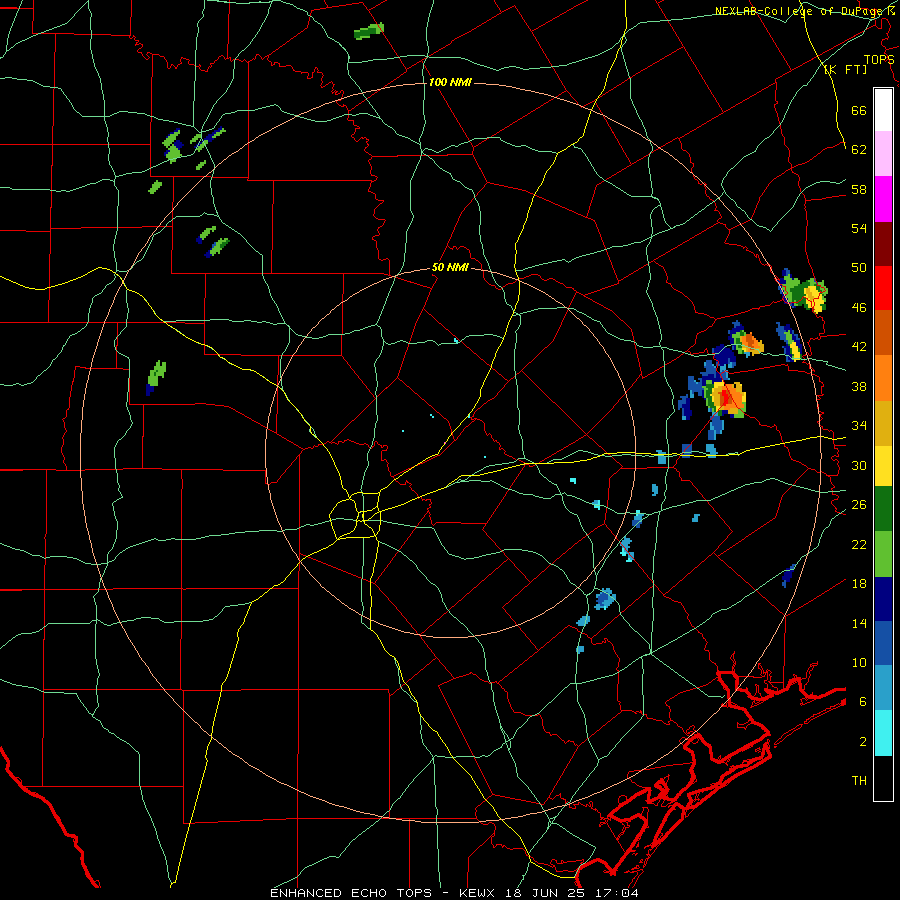Click the "K FT" units label
Screen dimensions: 900x900
pos(846,70)
